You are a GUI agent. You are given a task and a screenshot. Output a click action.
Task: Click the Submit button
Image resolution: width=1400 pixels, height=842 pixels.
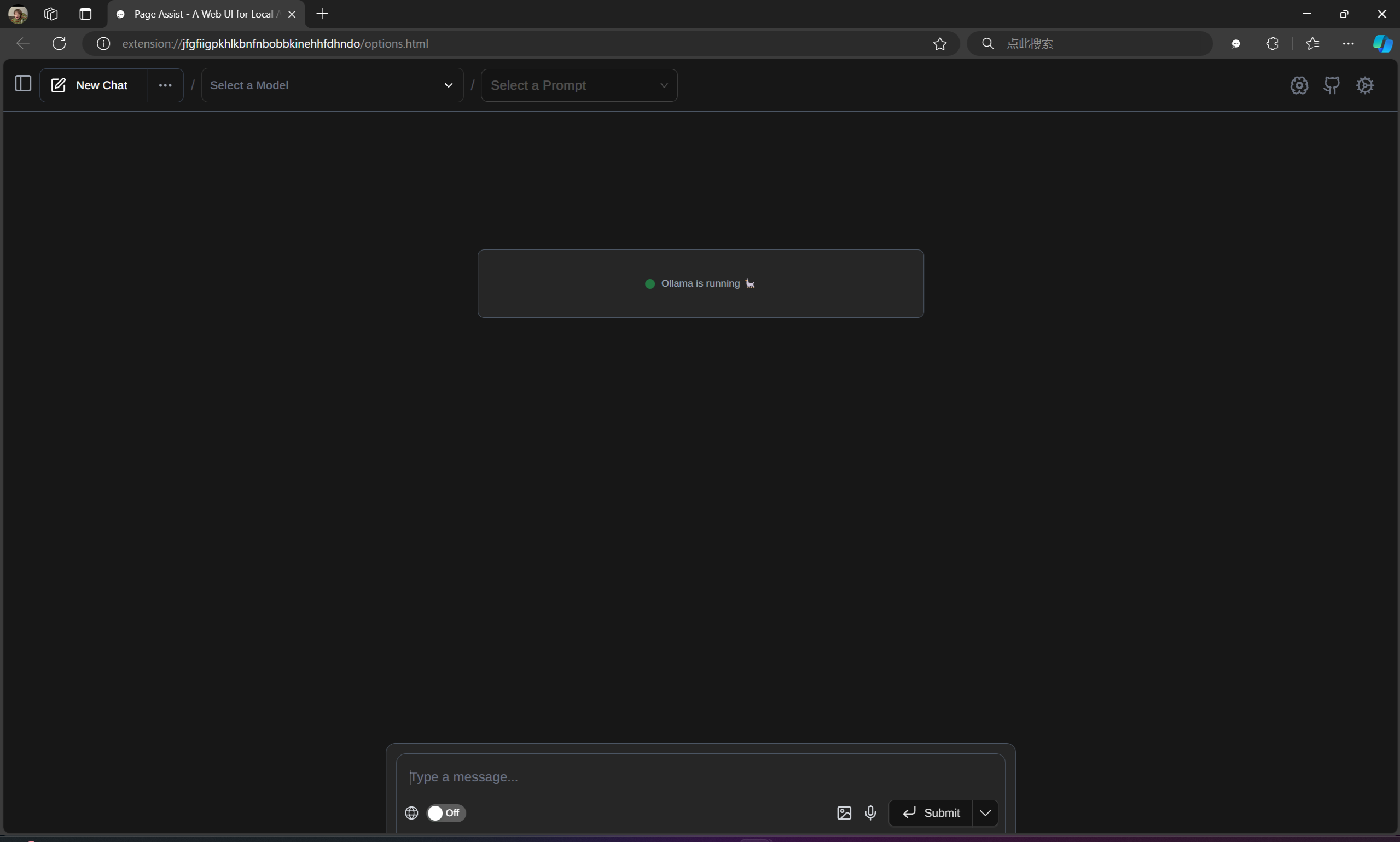tap(930, 812)
